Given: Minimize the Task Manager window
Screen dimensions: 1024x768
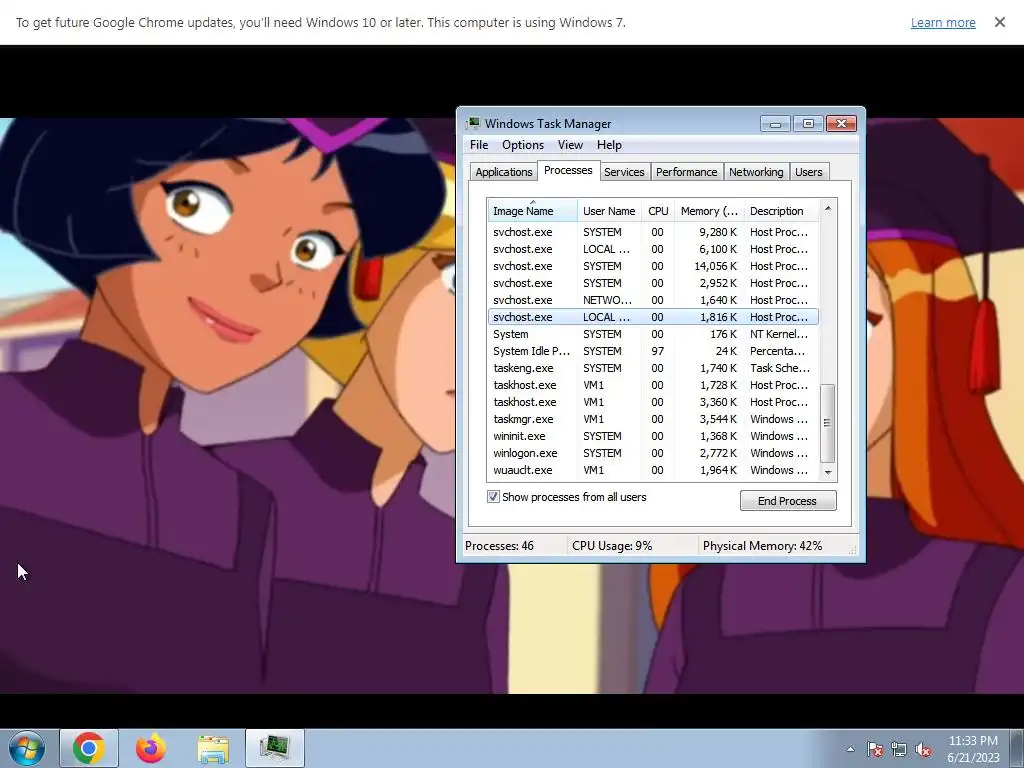Looking at the screenshot, I should [x=775, y=123].
